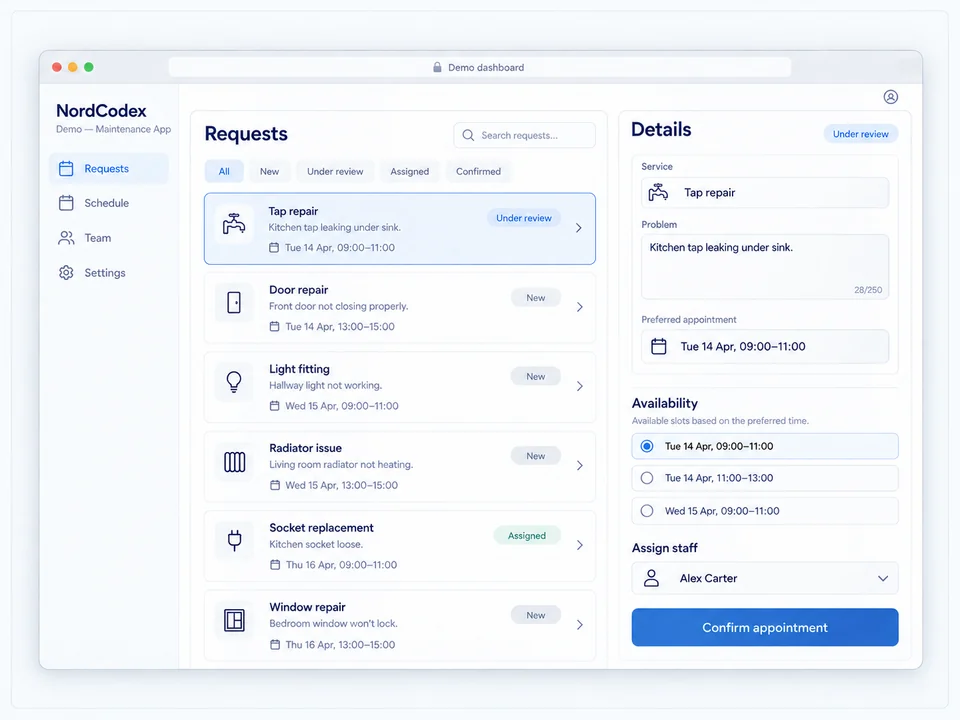Click the plug icon on Socket replacement card
The width and height of the screenshot is (960, 720).
point(234,540)
